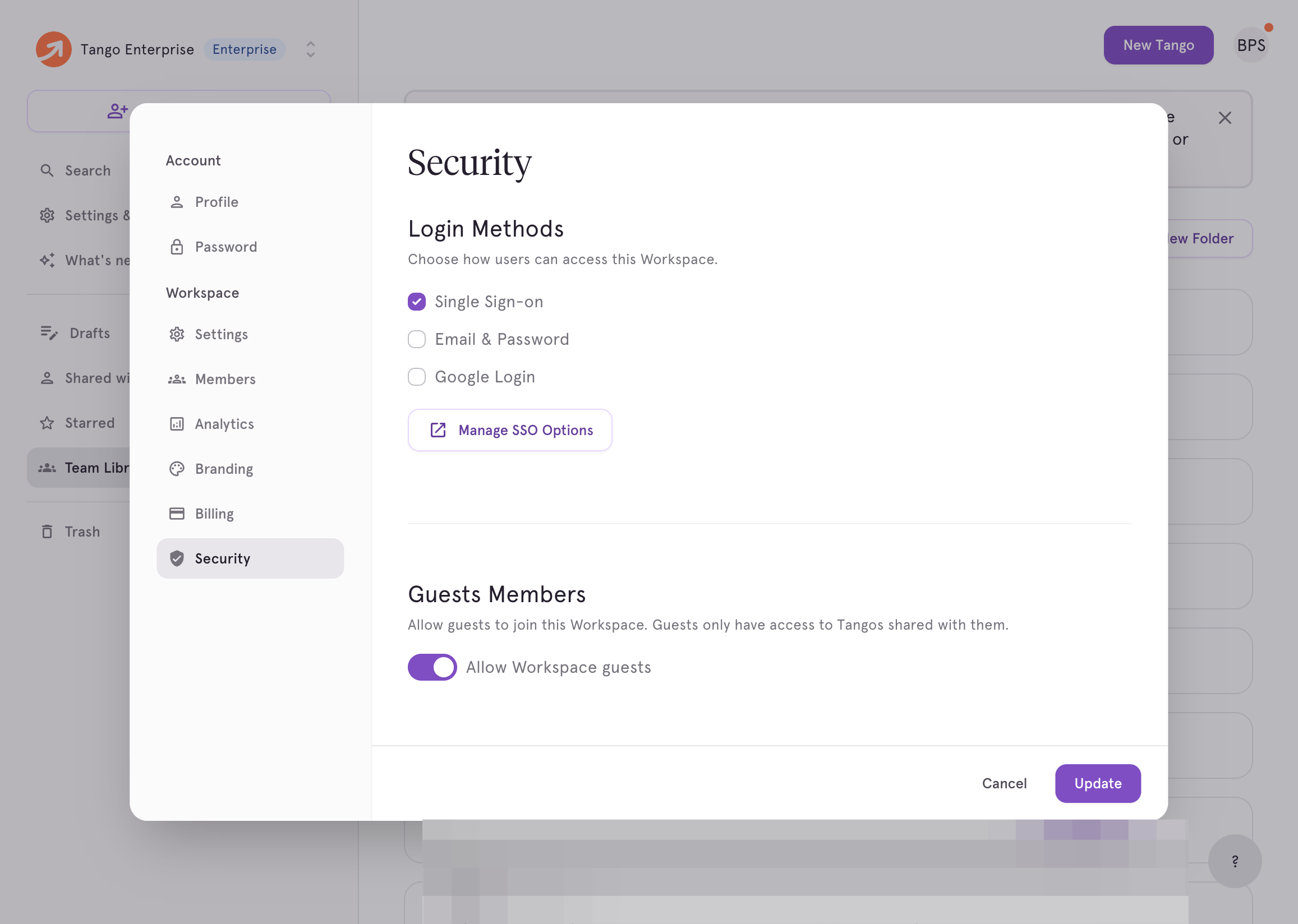The height and width of the screenshot is (924, 1298).
Task: Expand the workspace switcher chevrons
Action: click(311, 49)
